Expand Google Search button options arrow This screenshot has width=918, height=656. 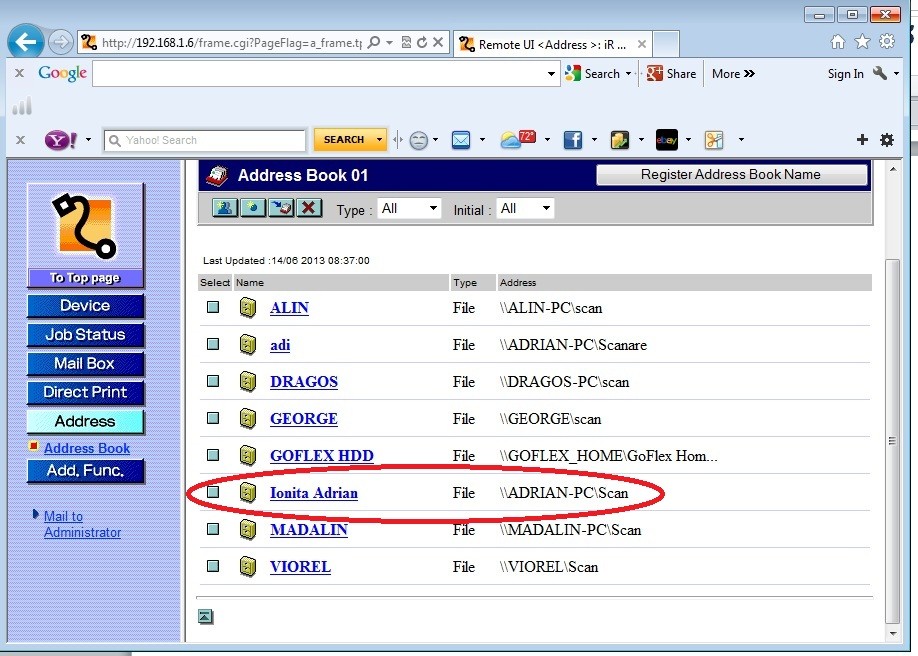[x=628, y=74]
